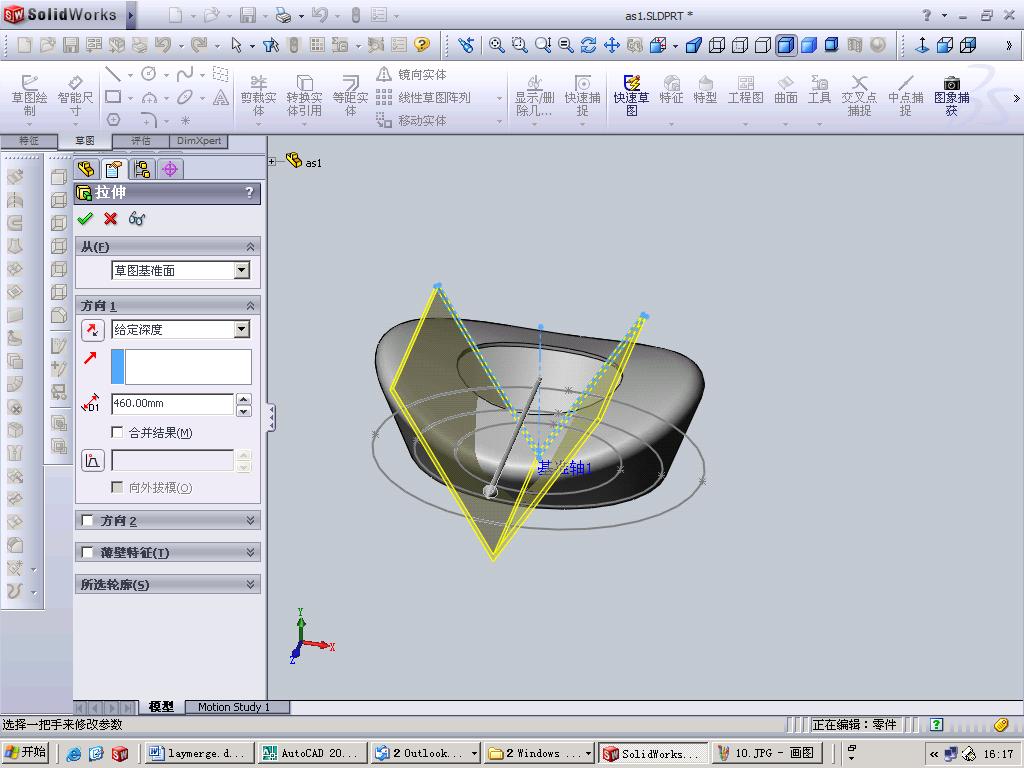This screenshot has width=1024, height=768.
Task: Accept the extrude with green checkmark
Action: [x=85, y=219]
